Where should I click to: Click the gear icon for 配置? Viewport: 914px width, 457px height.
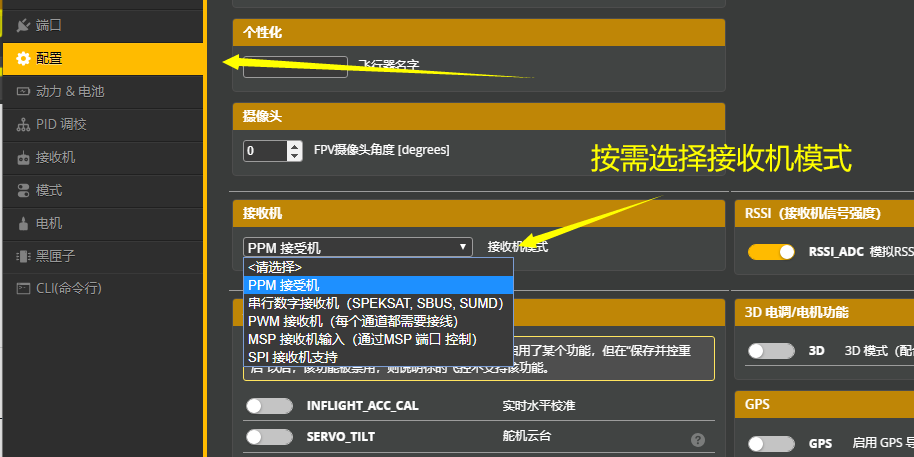pos(23,58)
